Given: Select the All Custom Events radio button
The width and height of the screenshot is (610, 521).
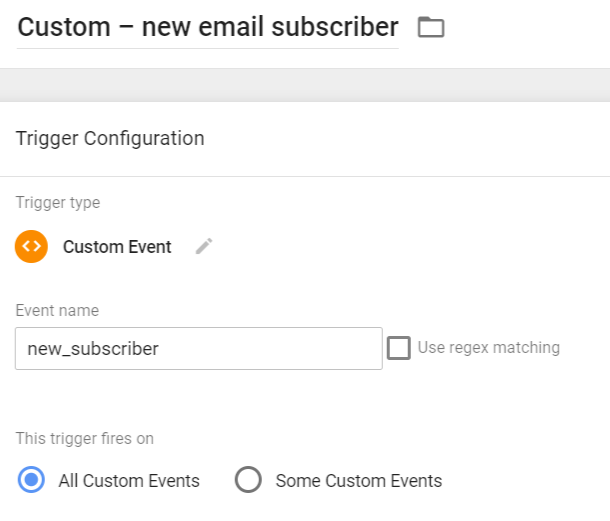Looking at the screenshot, I should 32,480.
